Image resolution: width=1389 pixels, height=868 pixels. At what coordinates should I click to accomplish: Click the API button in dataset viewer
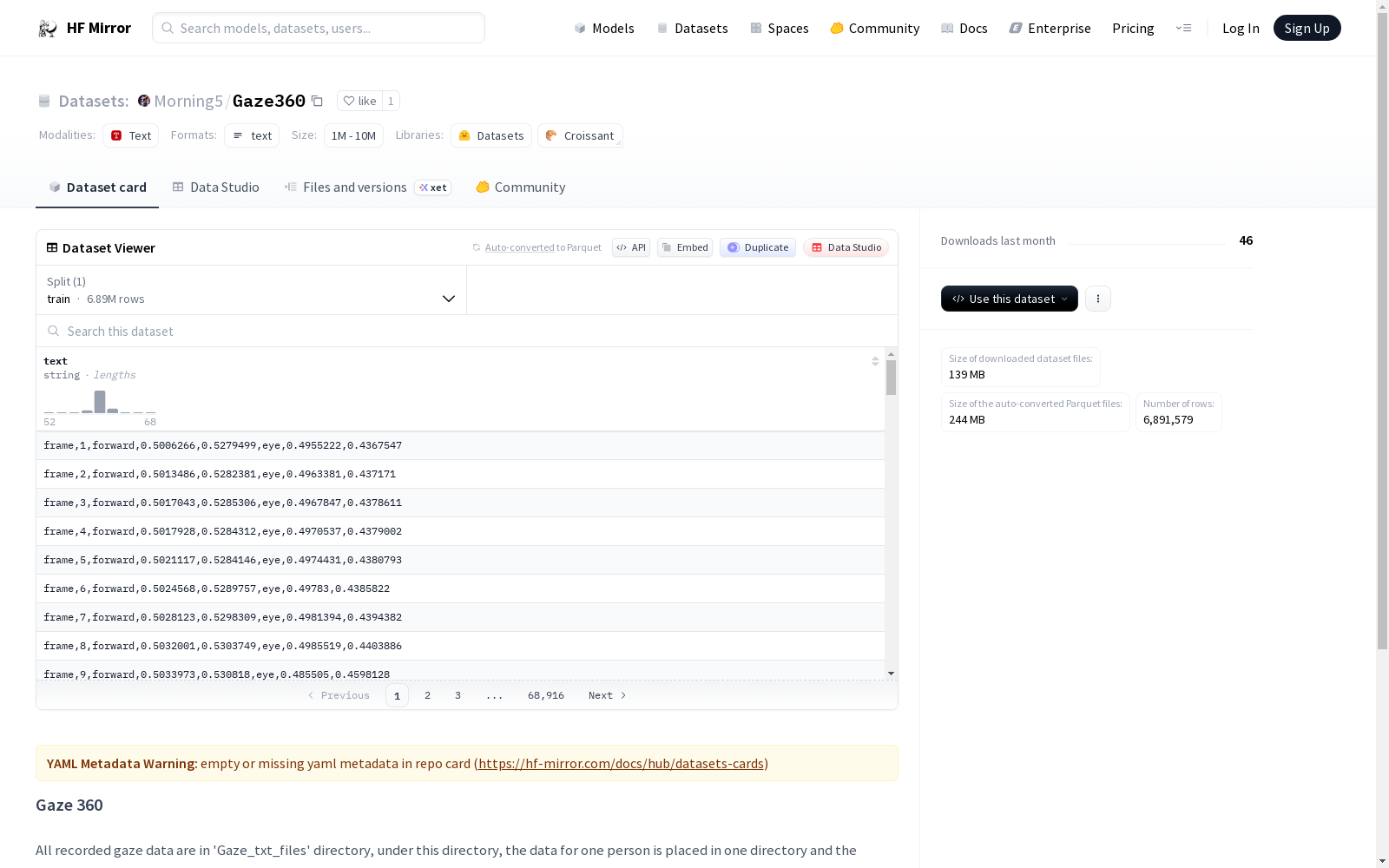(x=631, y=247)
